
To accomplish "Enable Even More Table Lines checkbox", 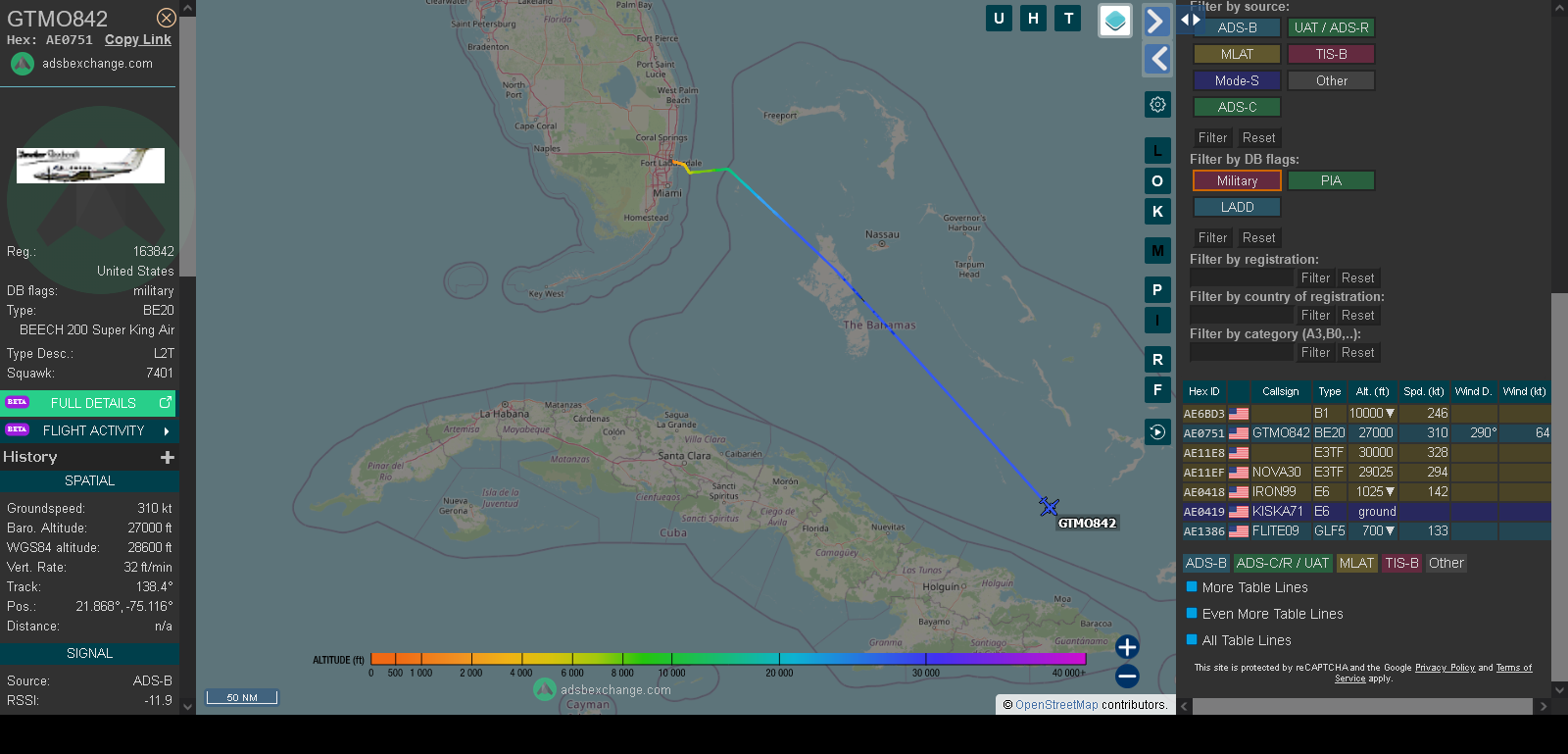I will (1192, 613).
